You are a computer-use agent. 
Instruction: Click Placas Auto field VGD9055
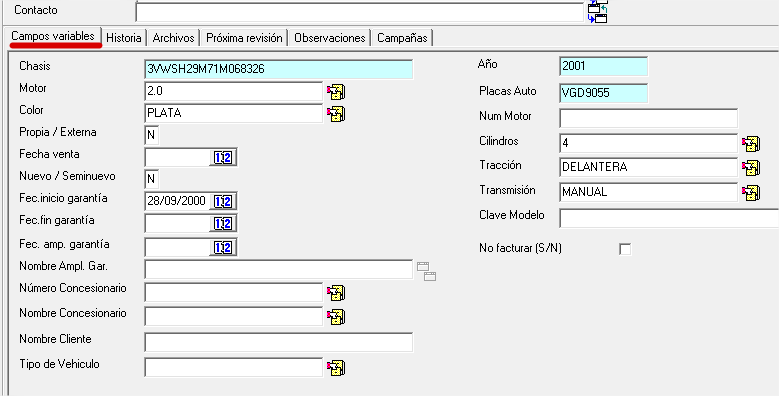tap(604, 93)
